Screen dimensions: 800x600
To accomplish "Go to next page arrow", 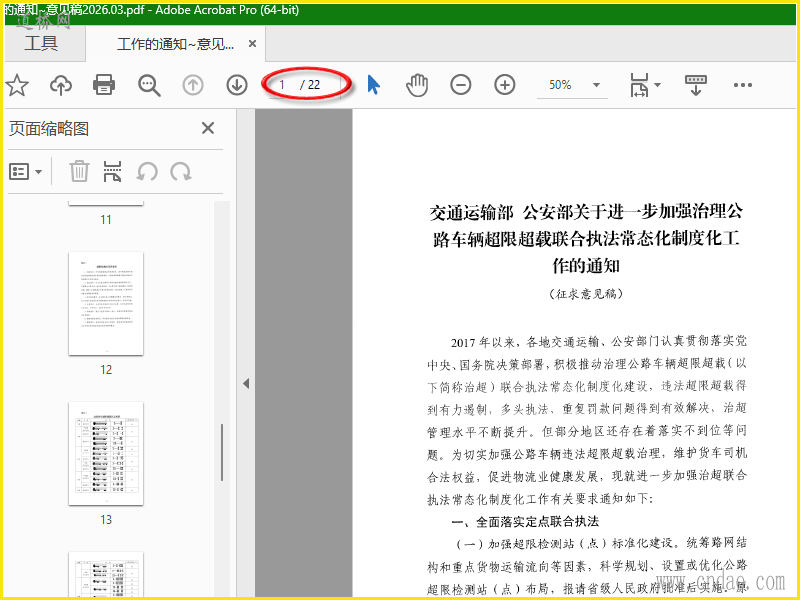I will (237, 85).
